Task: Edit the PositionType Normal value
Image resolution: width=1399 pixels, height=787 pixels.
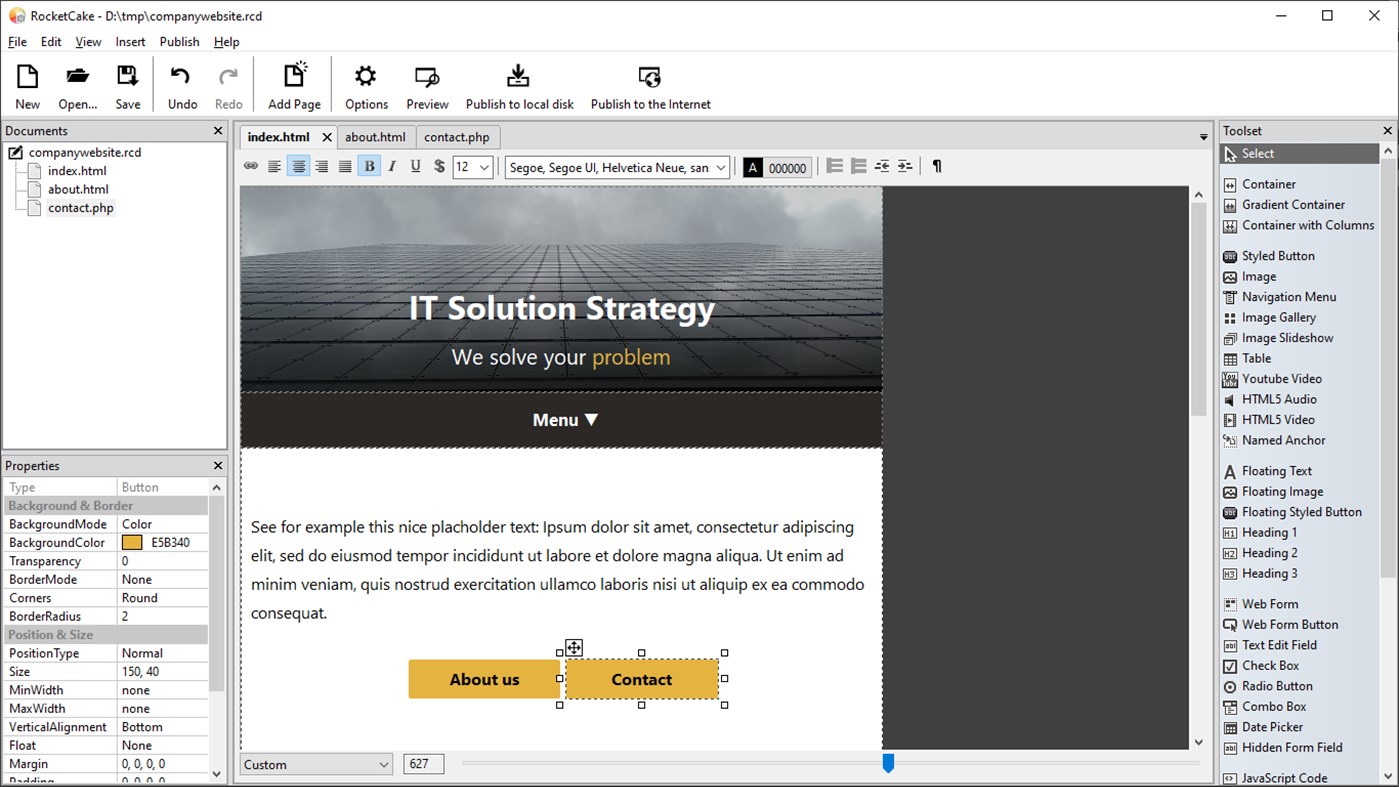Action: click(x=162, y=653)
